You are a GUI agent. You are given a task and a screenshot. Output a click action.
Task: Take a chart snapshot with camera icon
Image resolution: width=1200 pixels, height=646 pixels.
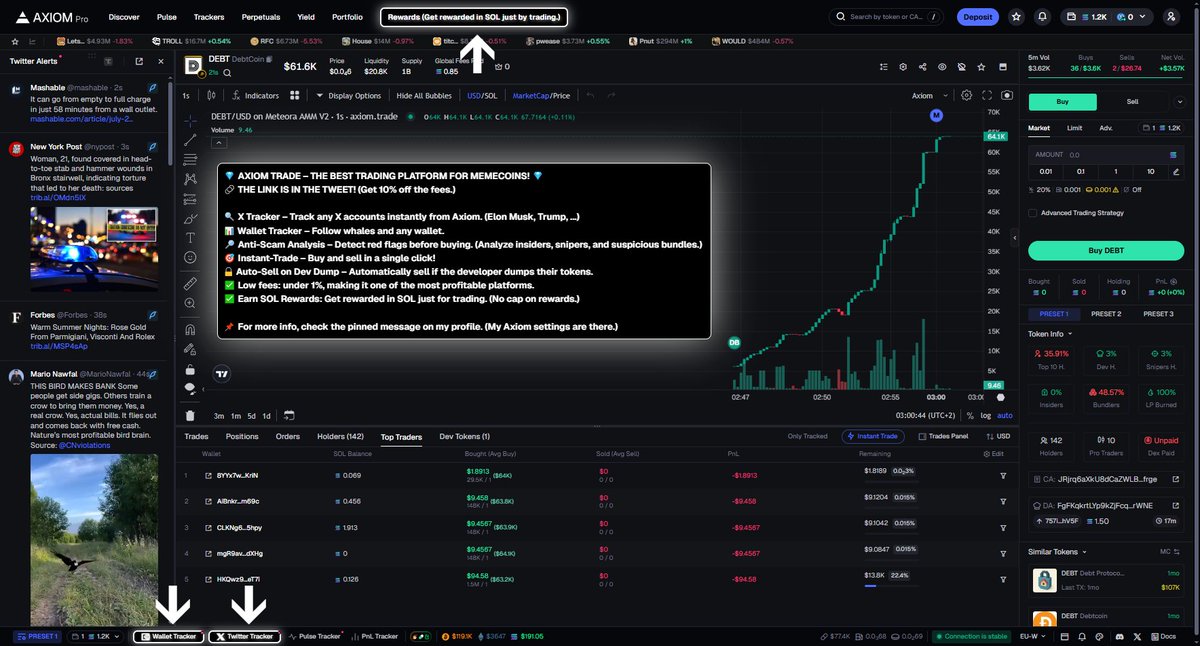[1006, 95]
